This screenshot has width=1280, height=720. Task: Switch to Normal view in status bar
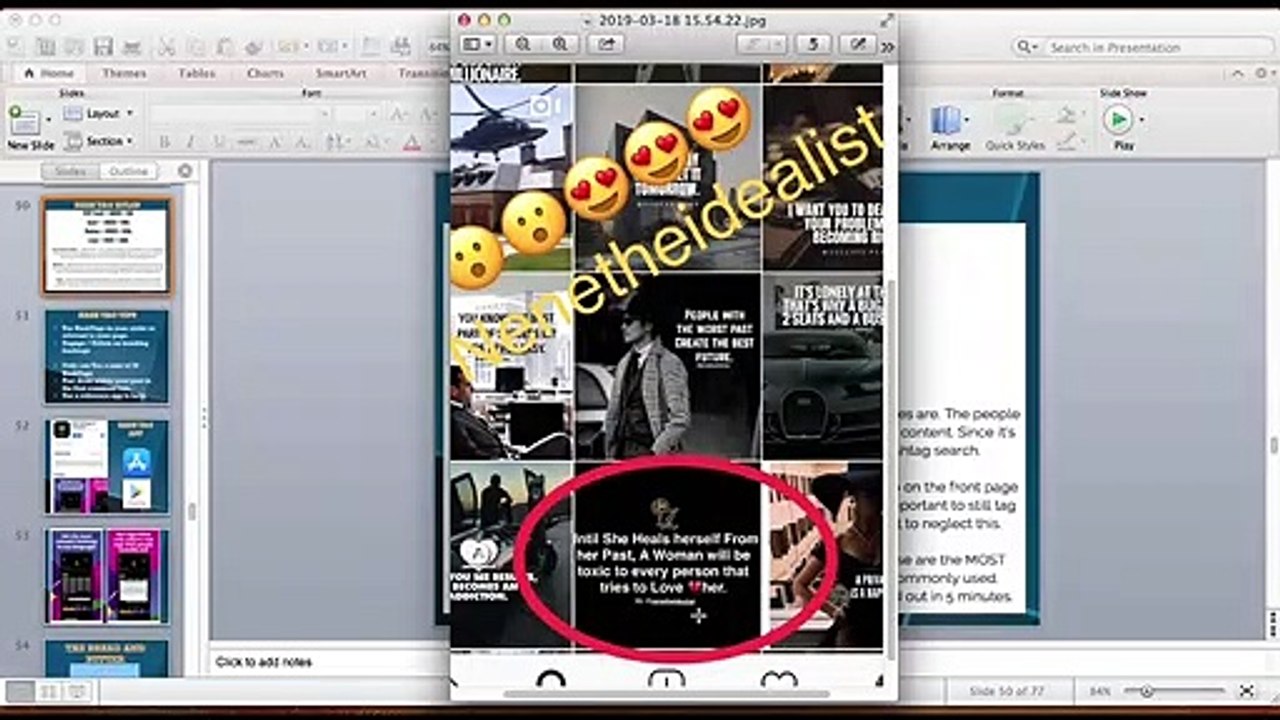tap(20, 691)
